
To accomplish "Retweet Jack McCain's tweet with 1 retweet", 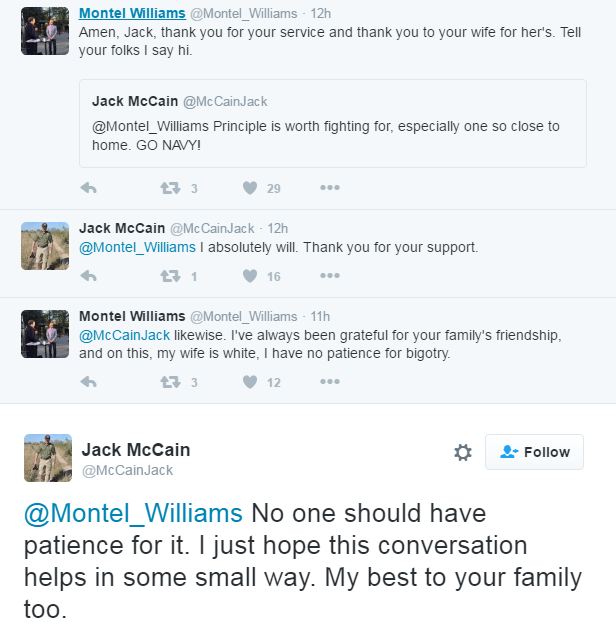I will [x=169, y=276].
